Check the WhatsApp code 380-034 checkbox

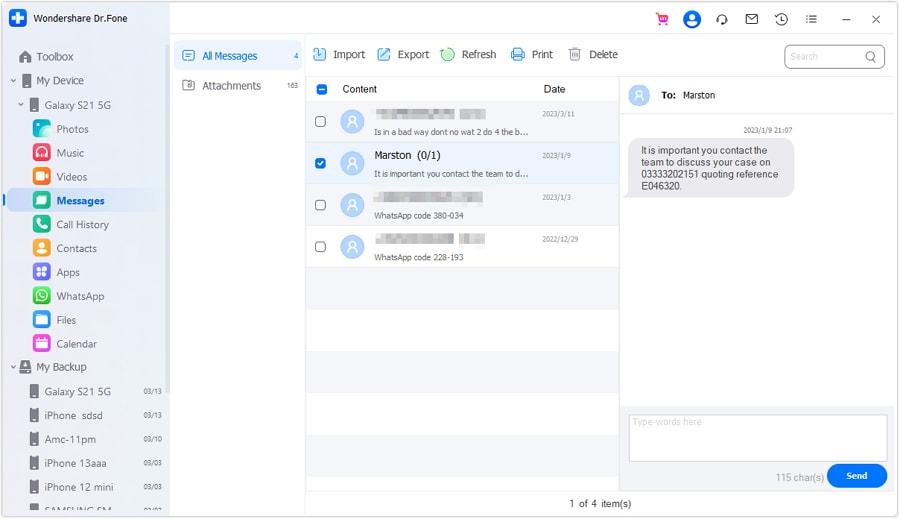tap(320, 205)
